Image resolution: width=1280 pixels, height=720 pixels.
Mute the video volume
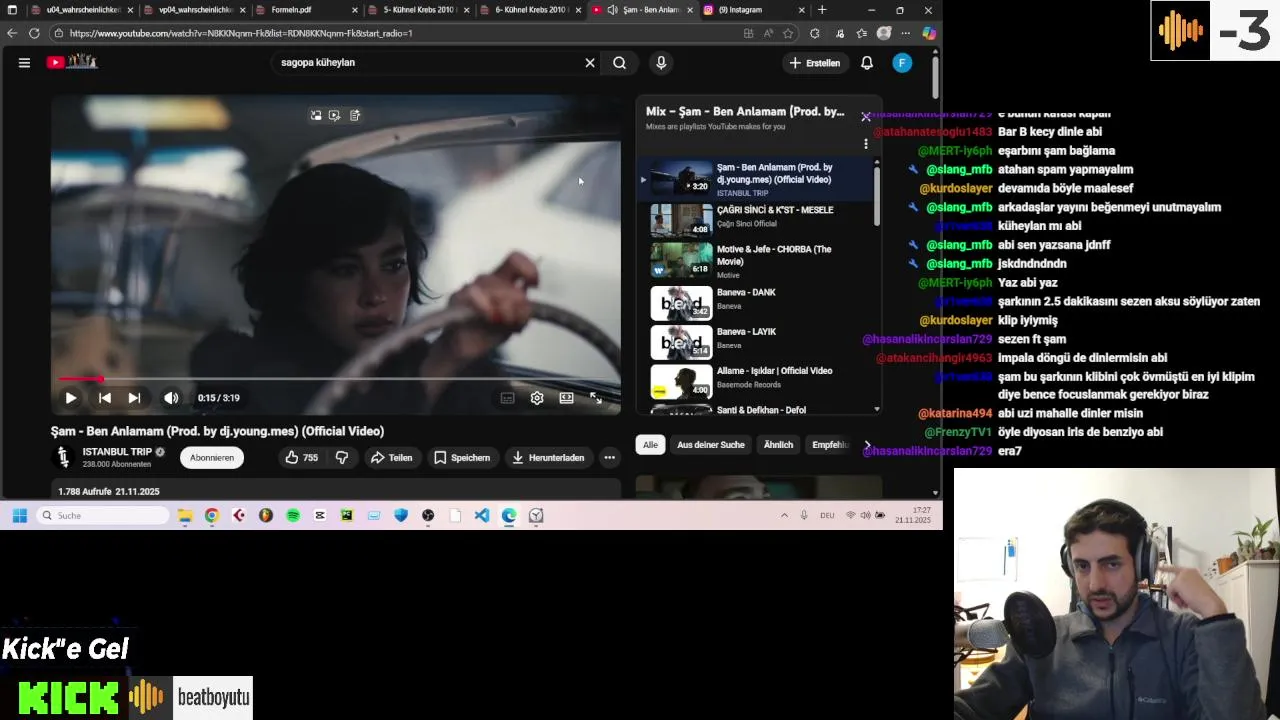tap(171, 398)
